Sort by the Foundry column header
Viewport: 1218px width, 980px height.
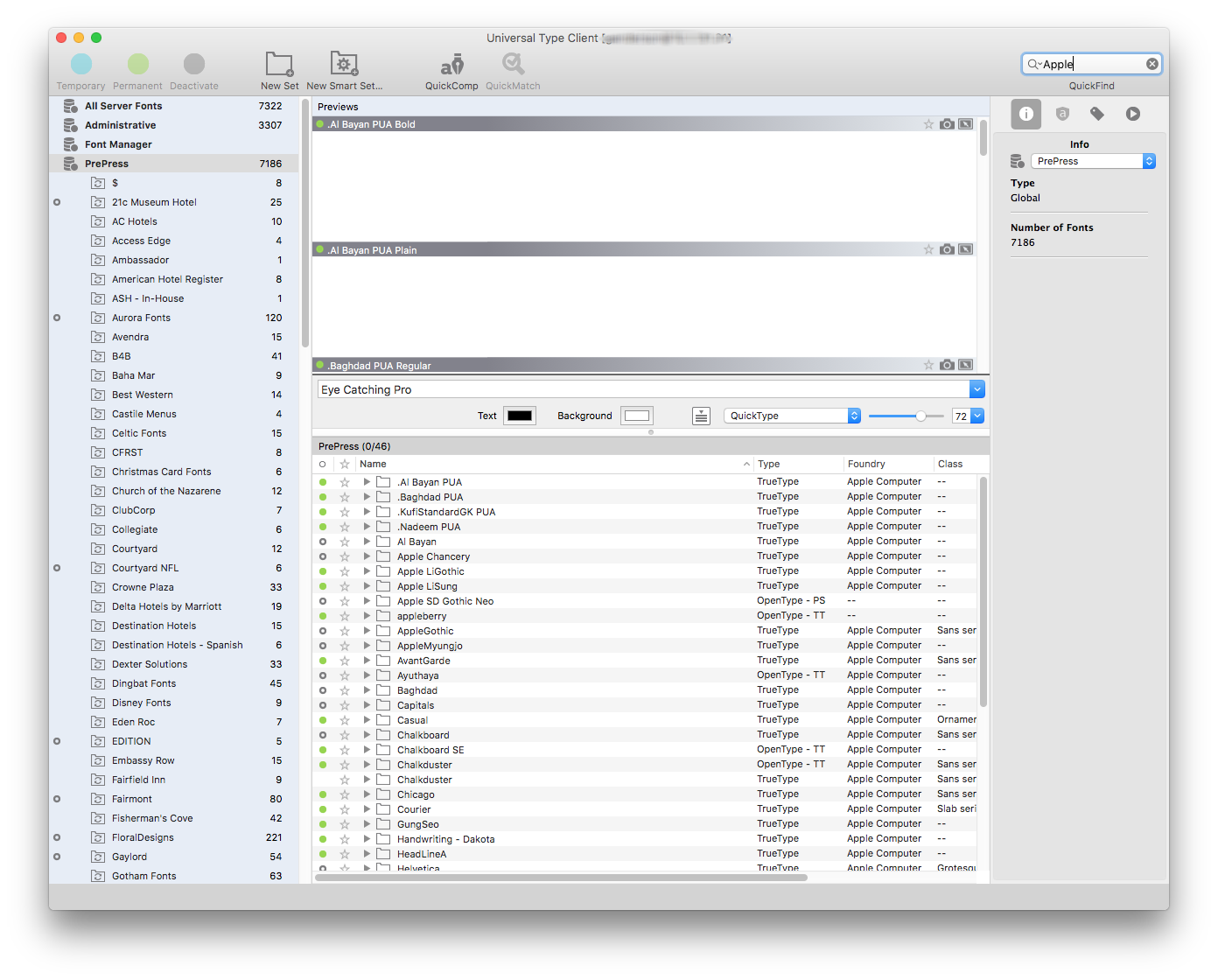pos(888,464)
